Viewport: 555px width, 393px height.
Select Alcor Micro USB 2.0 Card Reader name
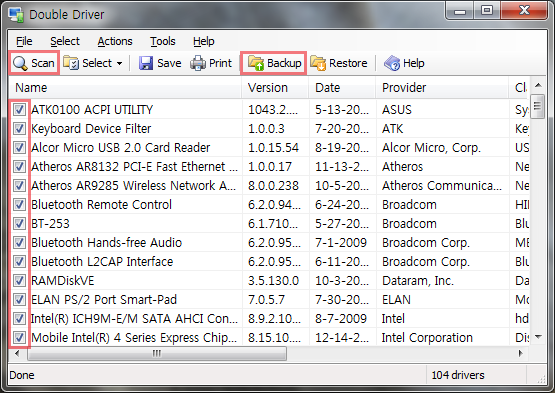coord(120,148)
